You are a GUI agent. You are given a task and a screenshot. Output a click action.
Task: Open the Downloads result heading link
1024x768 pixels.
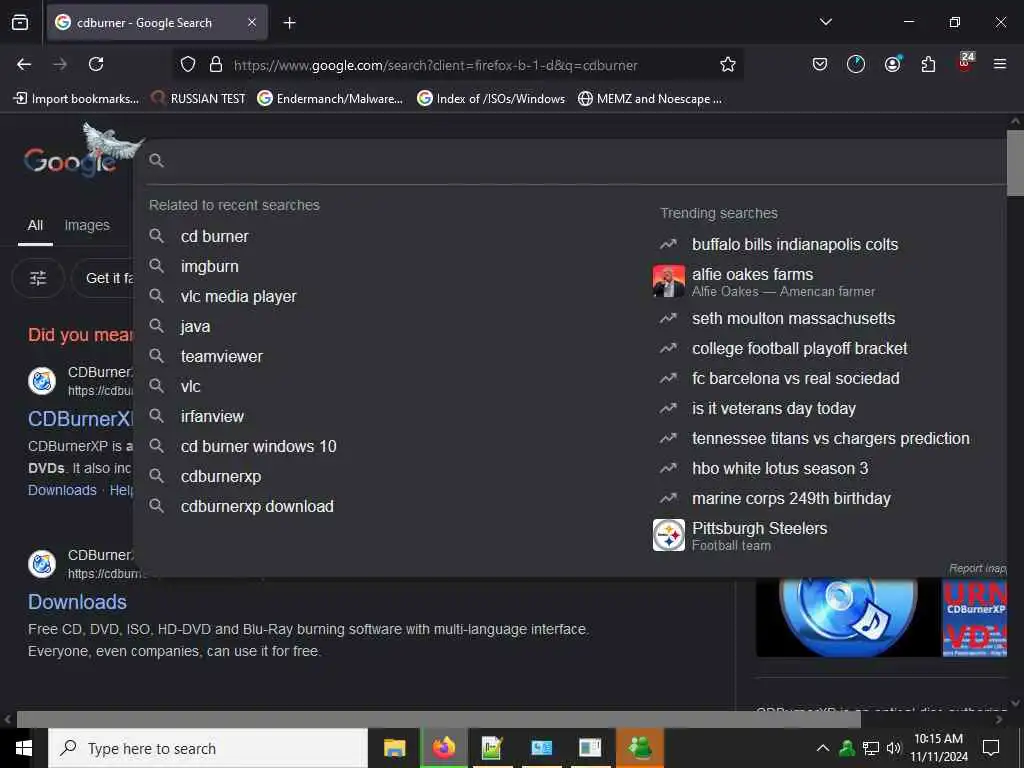77,602
